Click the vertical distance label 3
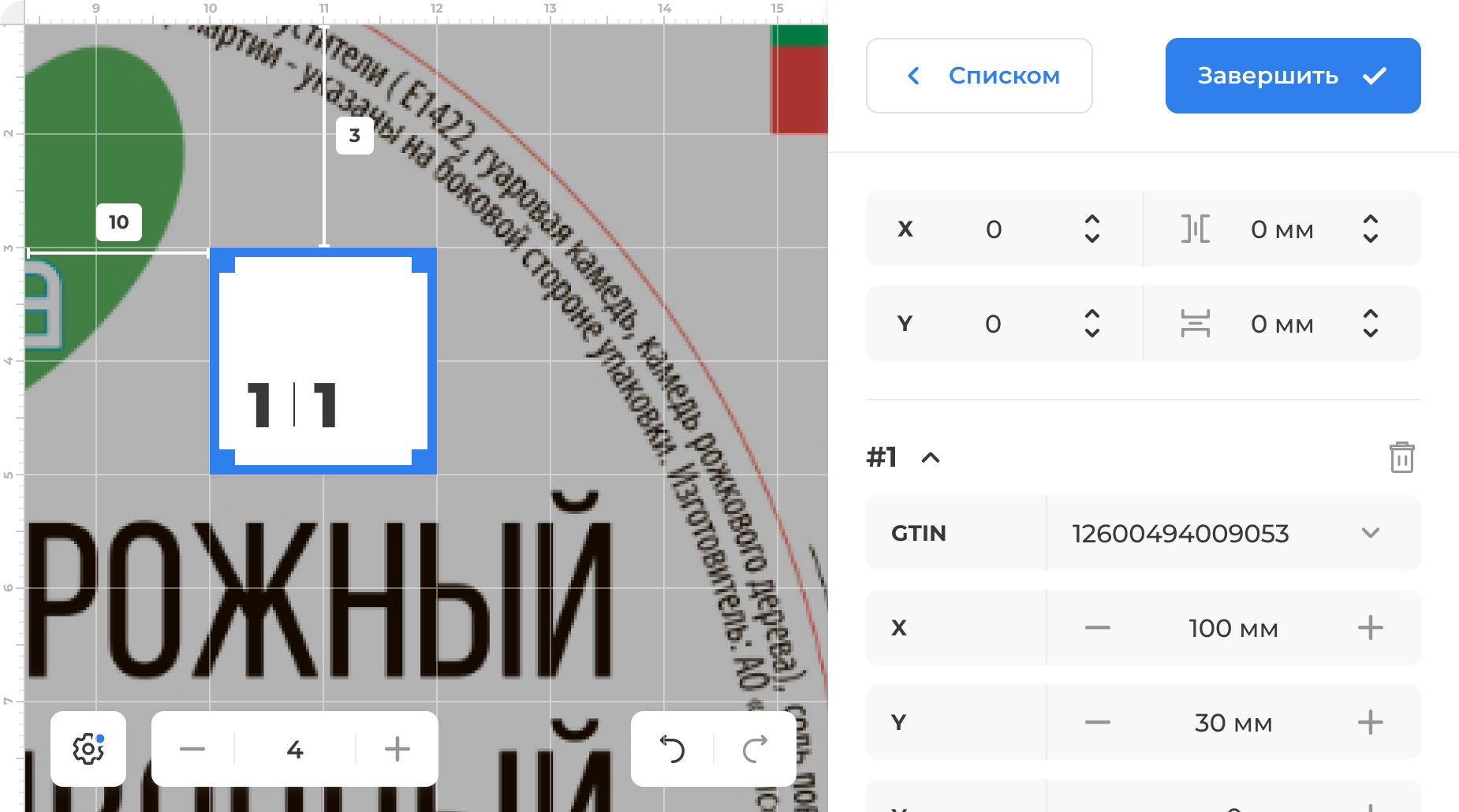The width and height of the screenshot is (1459, 812). point(355,136)
